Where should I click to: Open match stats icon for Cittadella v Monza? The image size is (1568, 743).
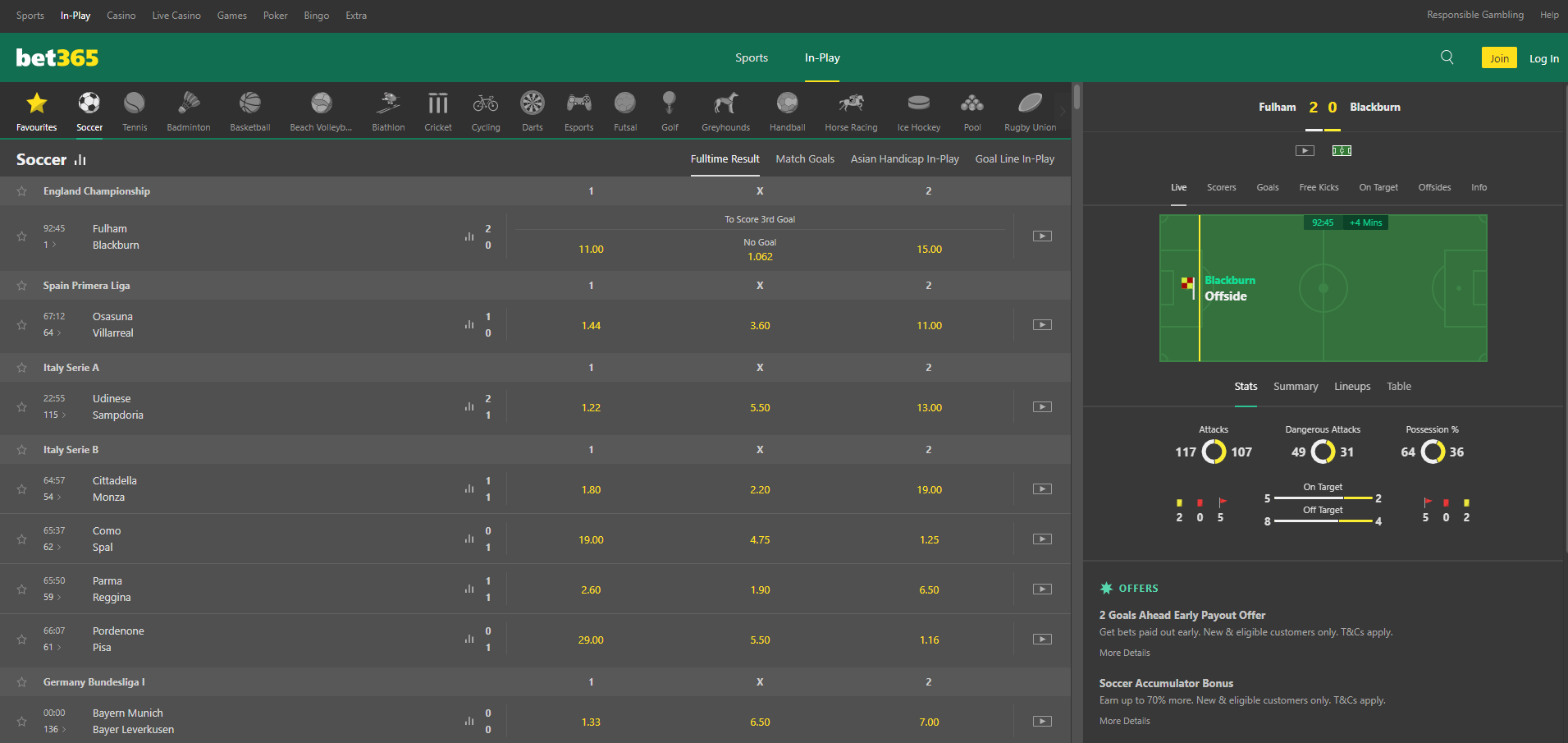469,488
